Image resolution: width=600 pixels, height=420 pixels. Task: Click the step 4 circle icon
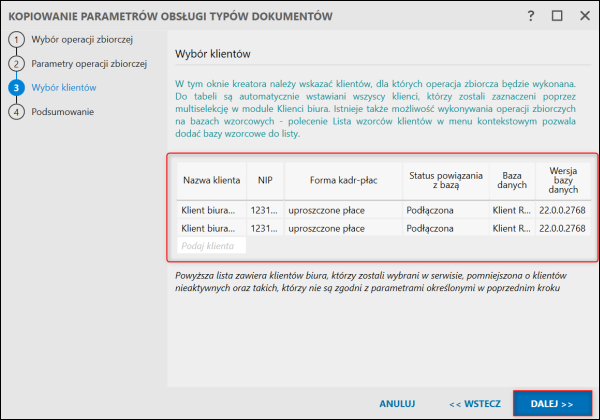pos(16,112)
